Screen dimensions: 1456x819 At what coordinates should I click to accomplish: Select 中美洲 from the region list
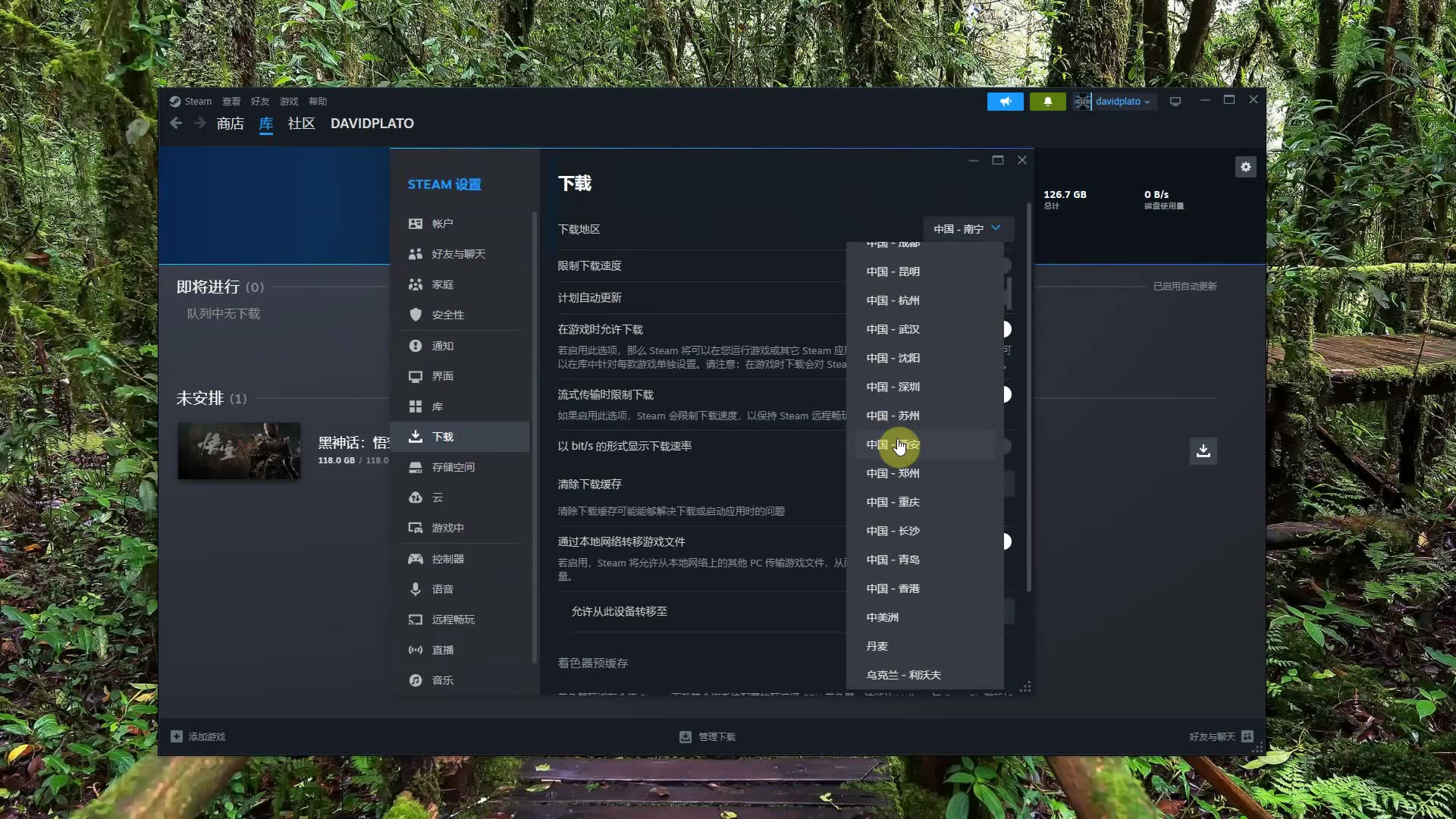click(x=925, y=617)
